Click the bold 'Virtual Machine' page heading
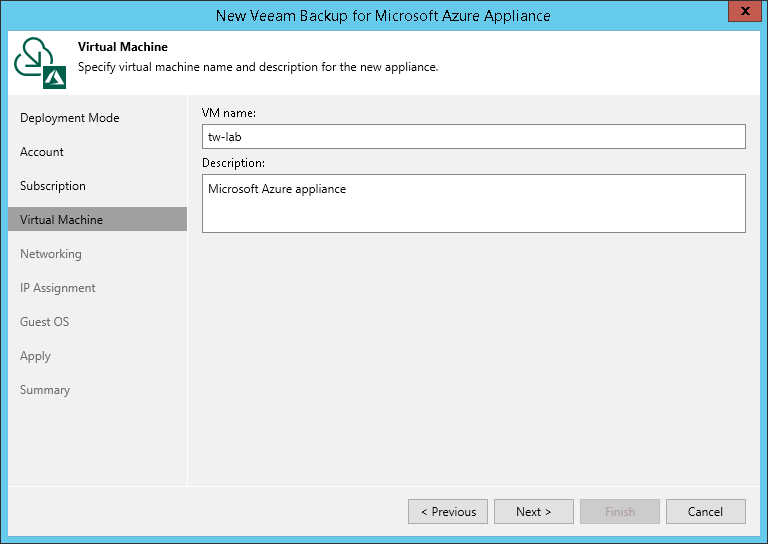Viewport: 768px width, 544px height. click(122, 47)
